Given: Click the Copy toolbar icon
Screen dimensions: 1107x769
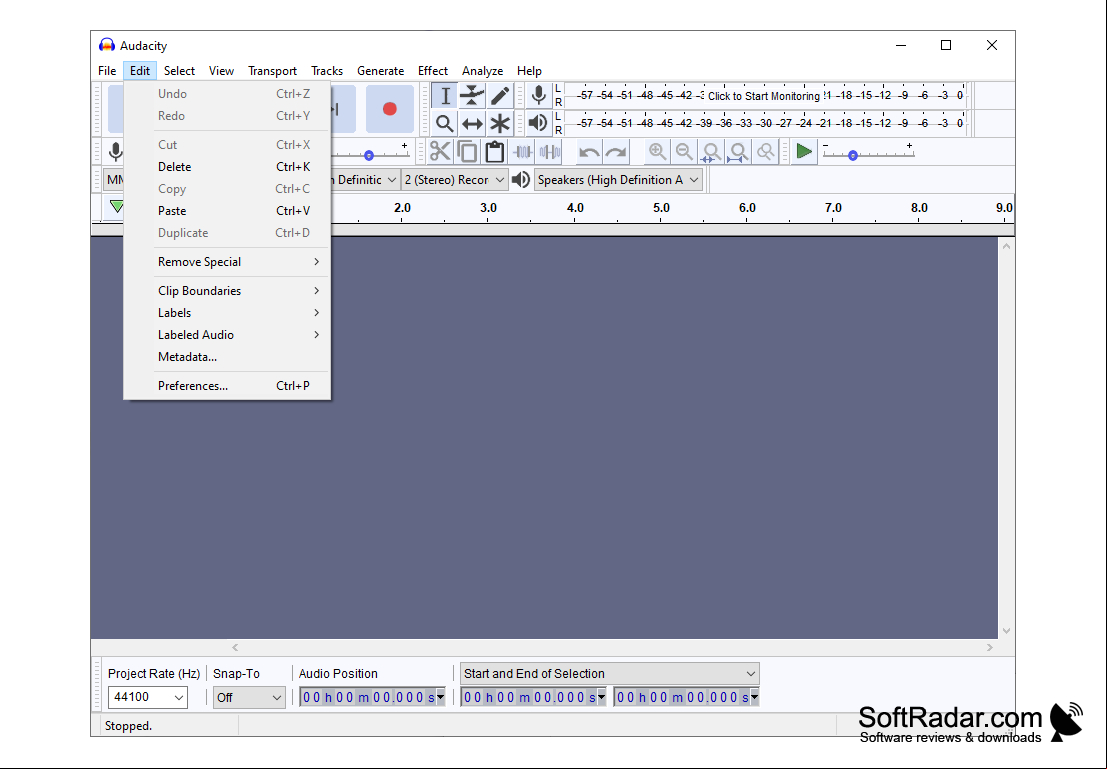Looking at the screenshot, I should (467, 152).
